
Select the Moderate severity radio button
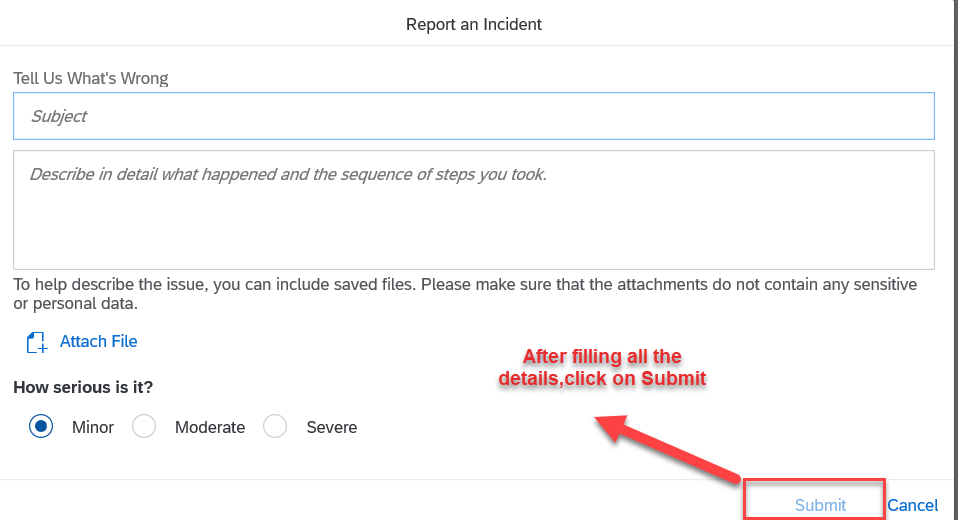click(144, 427)
